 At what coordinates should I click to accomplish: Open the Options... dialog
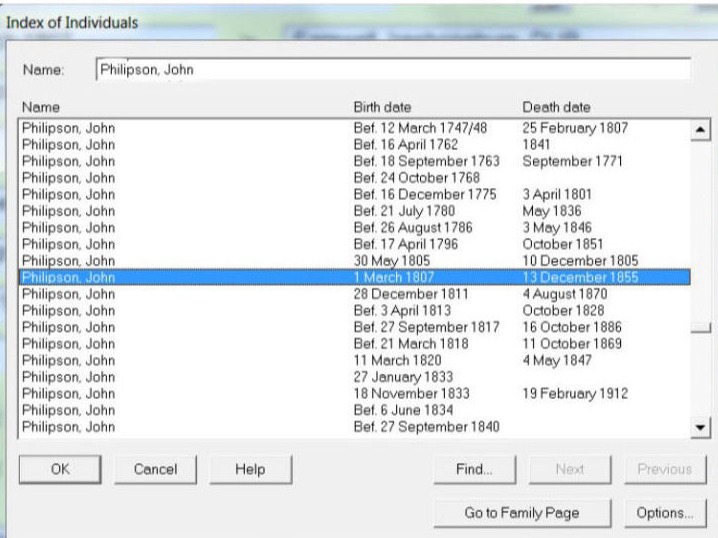click(665, 513)
